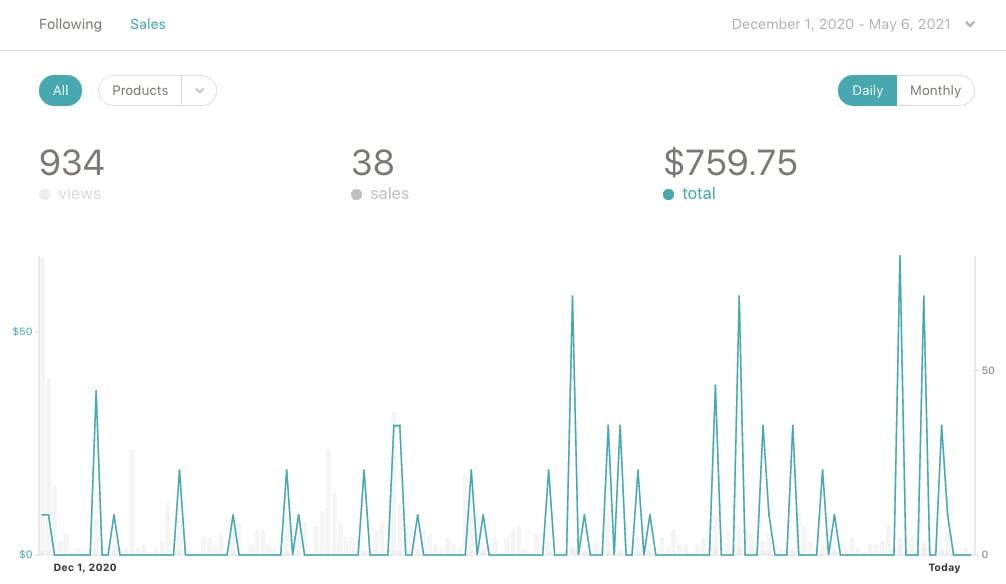This screenshot has height=584, width=1006.
Task: Select the Daily view toggle
Action: tap(867, 90)
